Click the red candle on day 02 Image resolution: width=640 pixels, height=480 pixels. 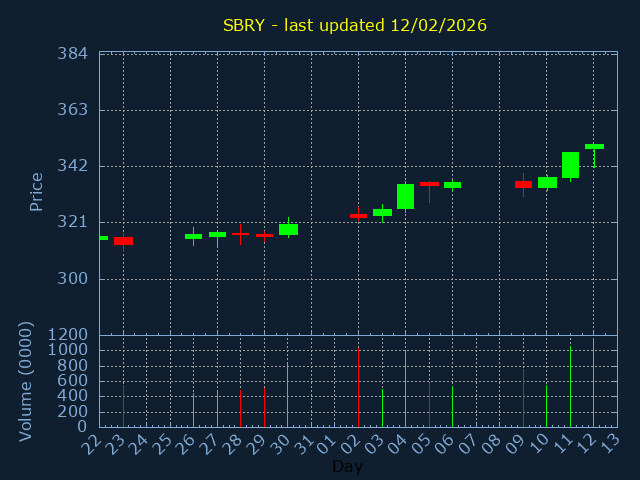(x=358, y=215)
